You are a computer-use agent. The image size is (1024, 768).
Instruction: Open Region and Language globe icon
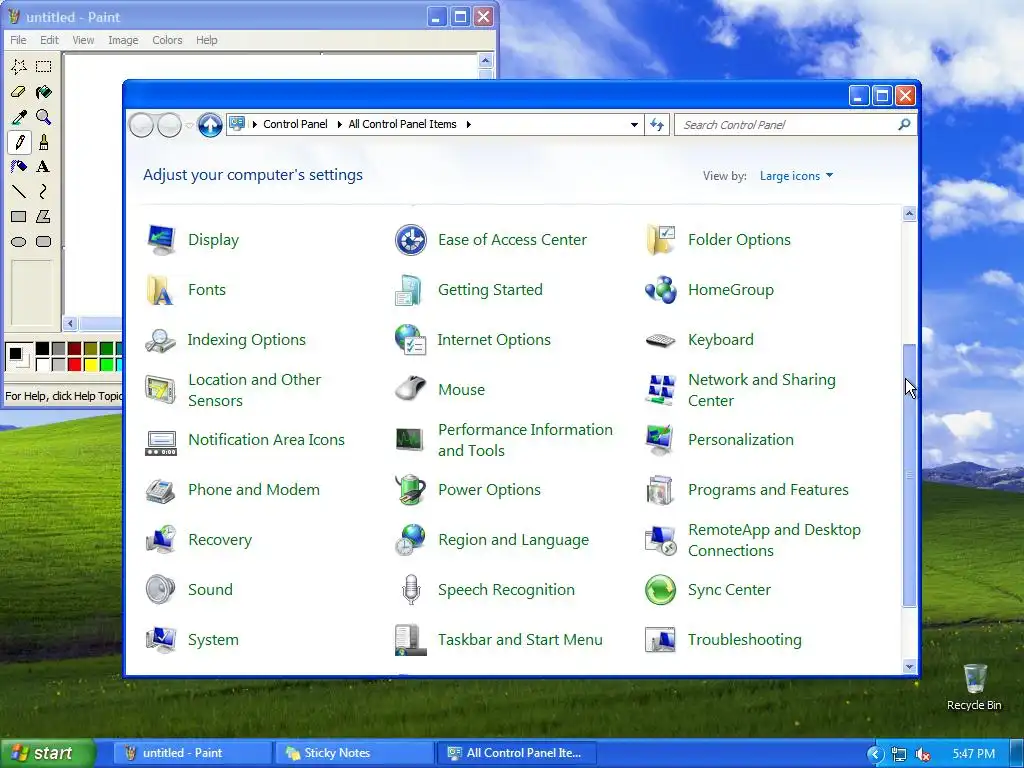click(411, 540)
